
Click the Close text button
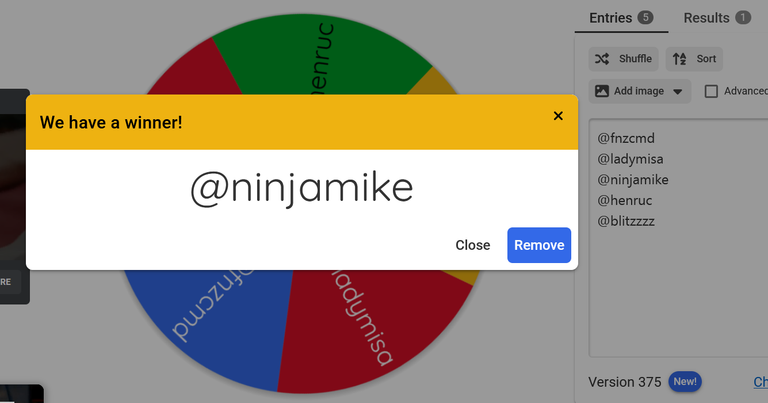473,245
